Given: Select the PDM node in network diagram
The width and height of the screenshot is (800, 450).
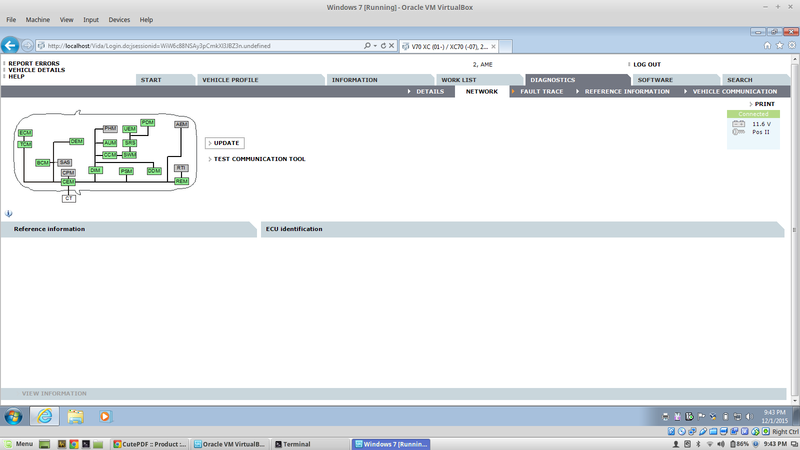Looking at the screenshot, I should pos(147,122).
